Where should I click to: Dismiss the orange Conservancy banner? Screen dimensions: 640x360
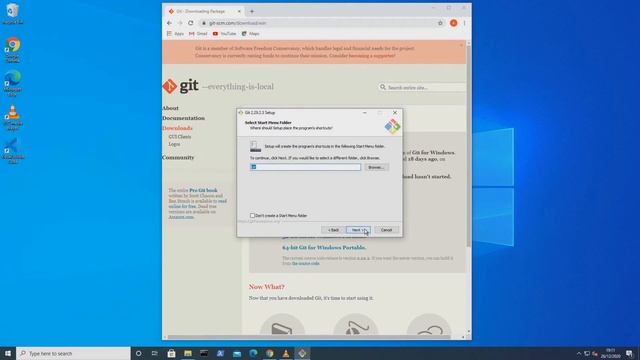(461, 45)
